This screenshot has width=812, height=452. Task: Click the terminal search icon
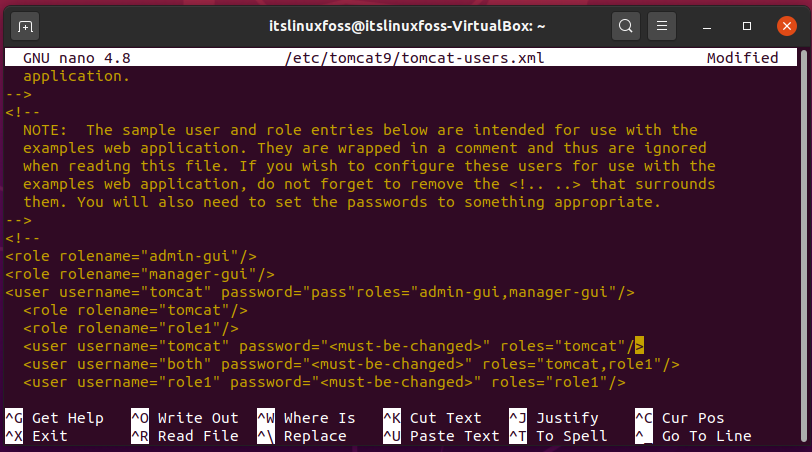click(626, 26)
